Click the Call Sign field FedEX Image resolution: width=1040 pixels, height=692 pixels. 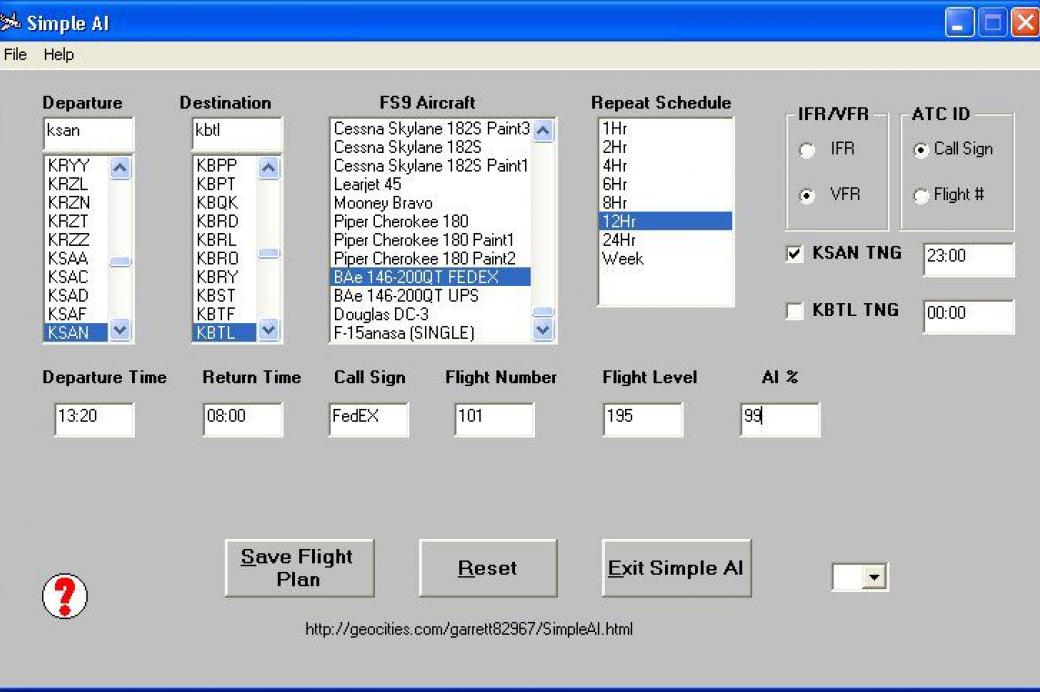click(x=369, y=419)
